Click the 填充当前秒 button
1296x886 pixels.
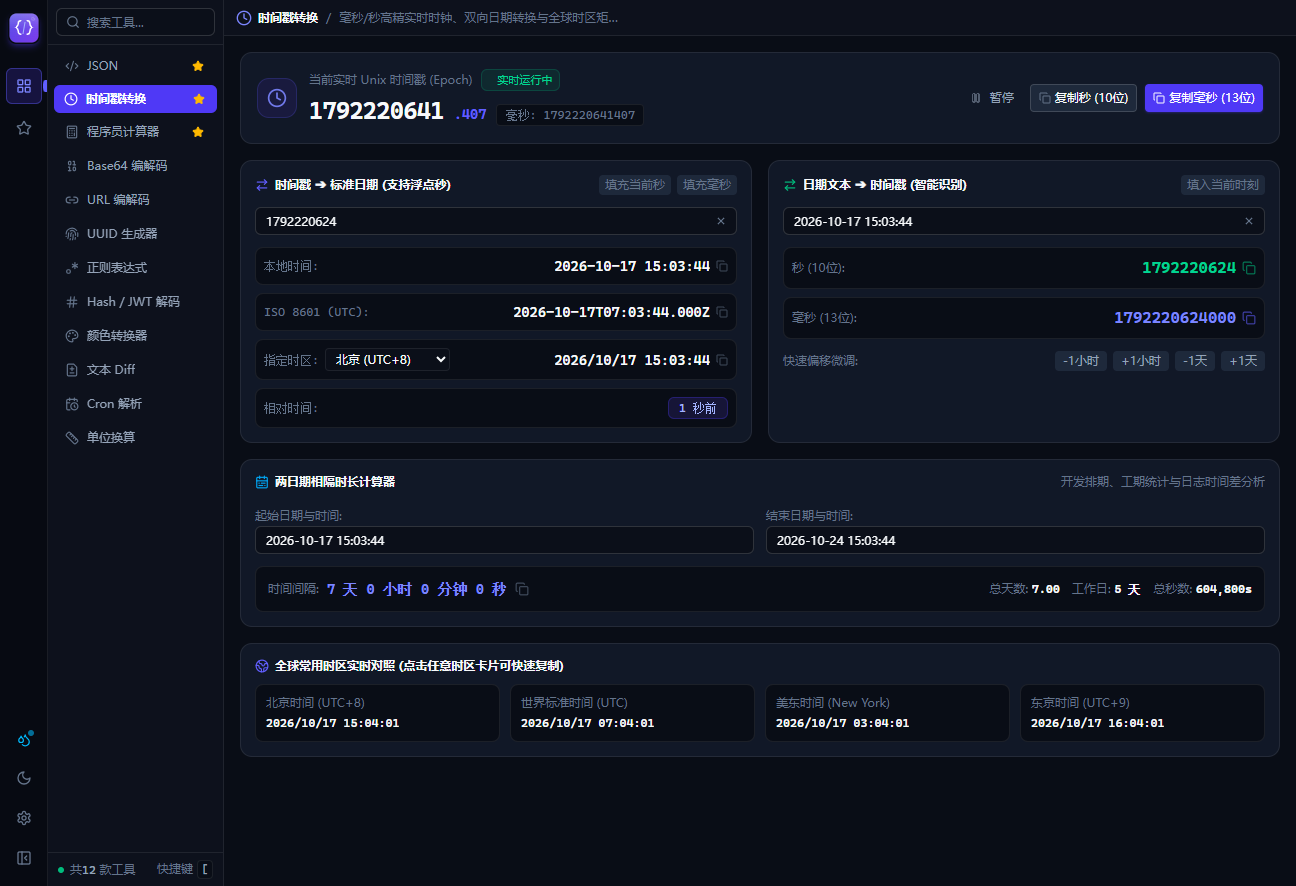pyautogui.click(x=635, y=185)
